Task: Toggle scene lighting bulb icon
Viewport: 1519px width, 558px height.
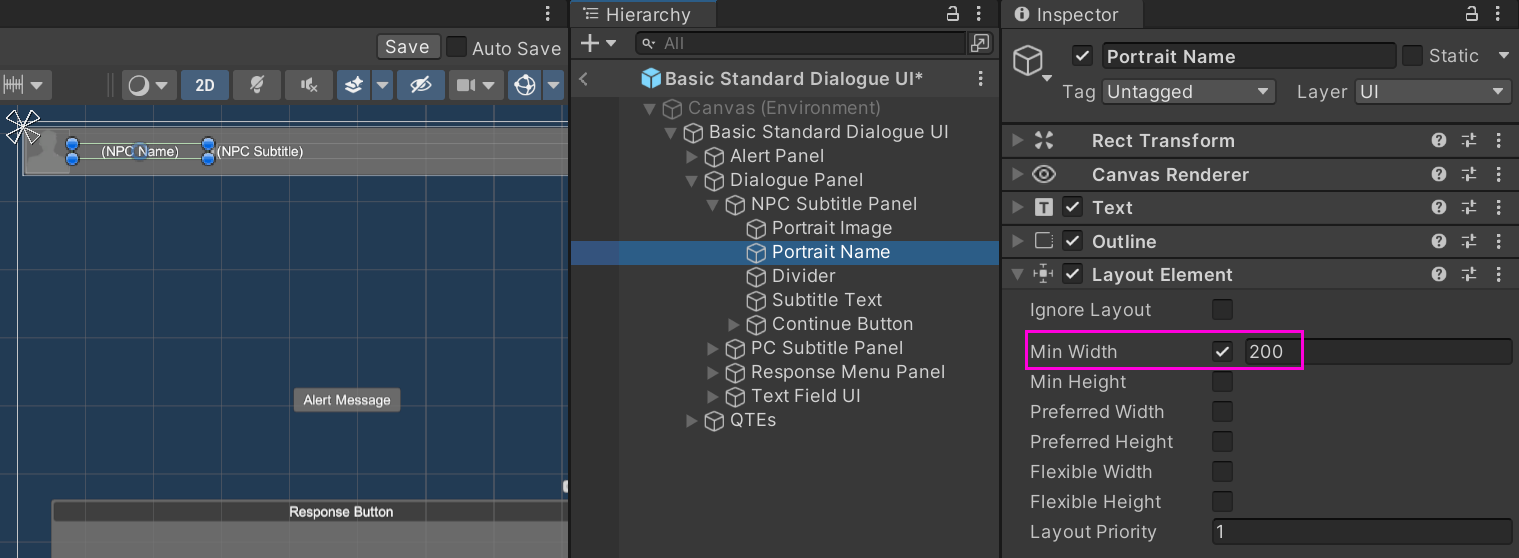Action: pos(257,85)
